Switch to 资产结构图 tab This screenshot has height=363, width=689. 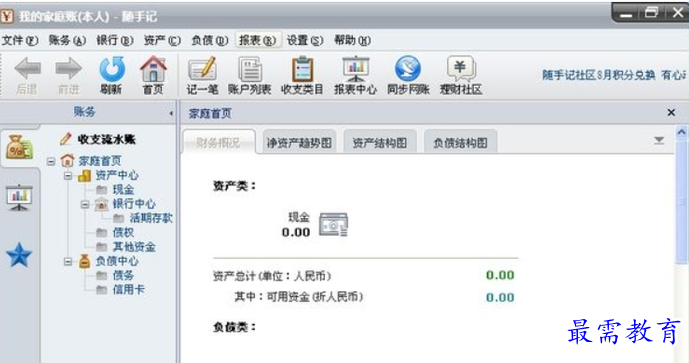click(x=380, y=142)
